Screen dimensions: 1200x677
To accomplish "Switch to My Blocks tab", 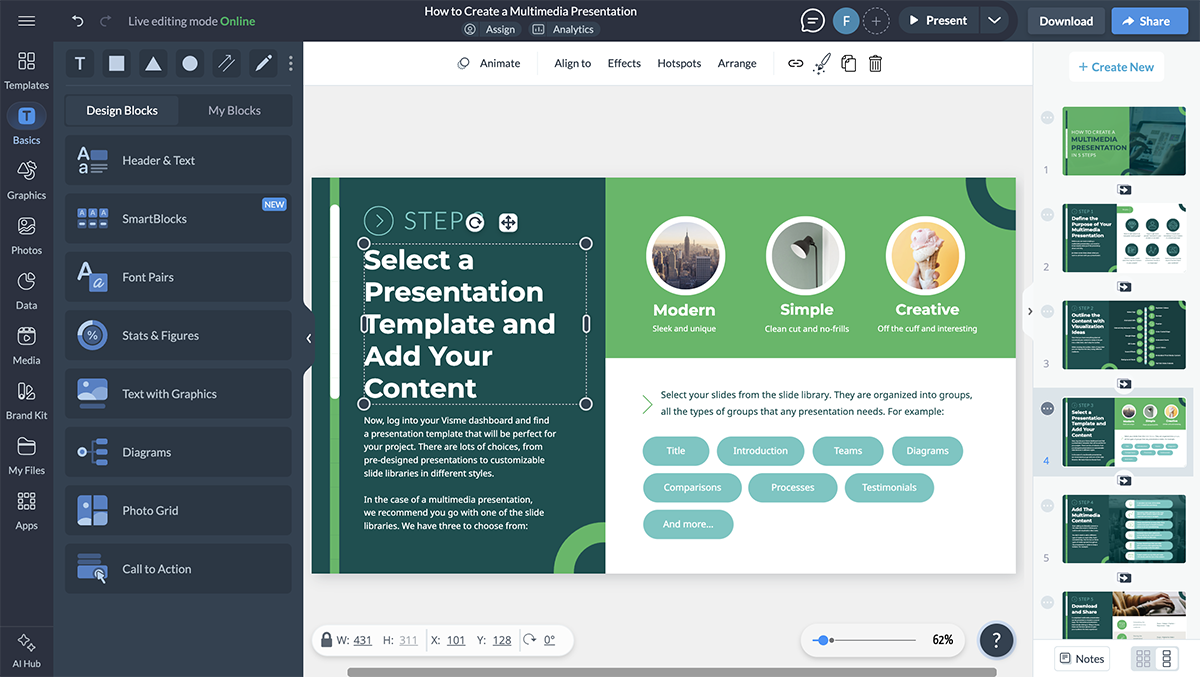I will click(x=234, y=110).
